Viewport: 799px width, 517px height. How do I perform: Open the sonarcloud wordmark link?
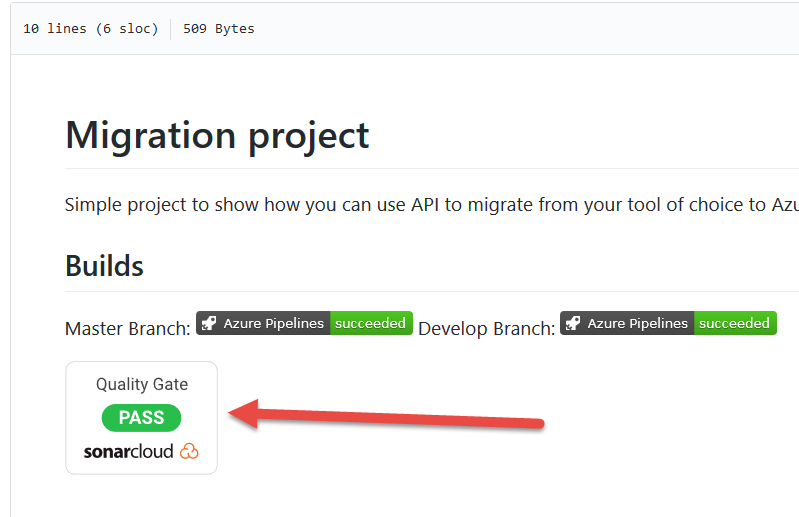[128, 451]
